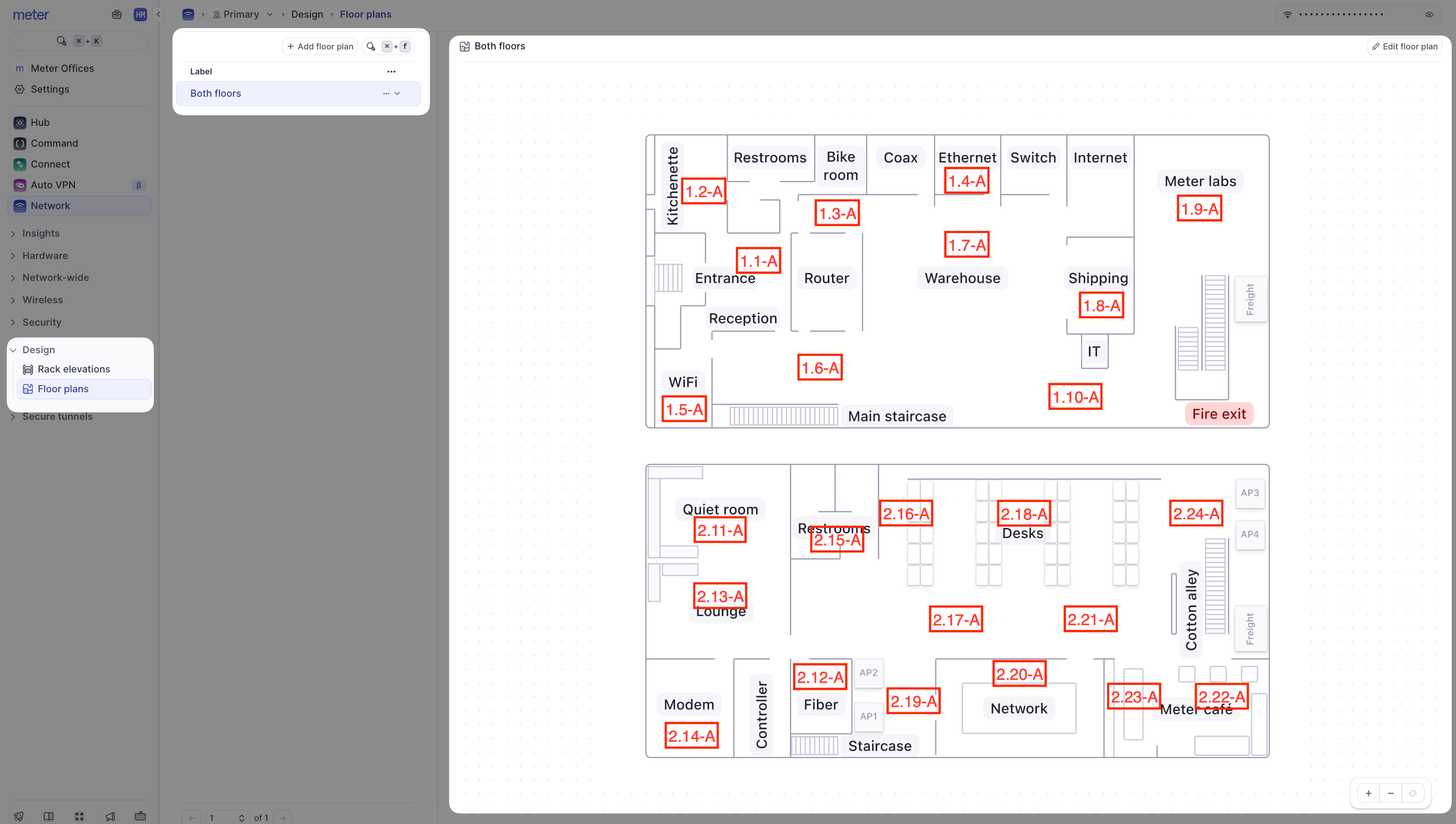This screenshot has width=1456, height=824.
Task: Toggle password visibility eye icon
Action: coord(1429,14)
